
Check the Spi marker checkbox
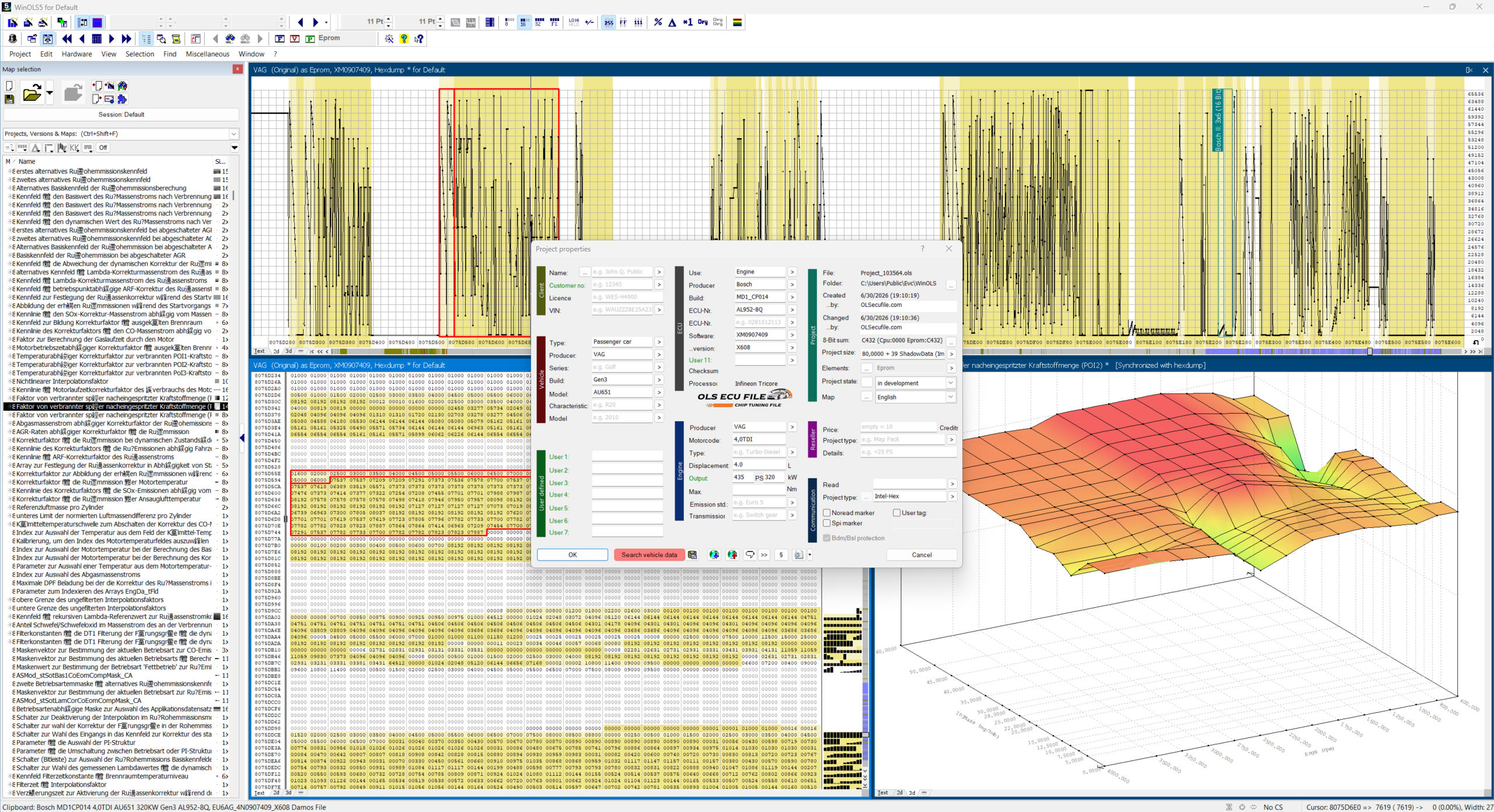[x=826, y=523]
